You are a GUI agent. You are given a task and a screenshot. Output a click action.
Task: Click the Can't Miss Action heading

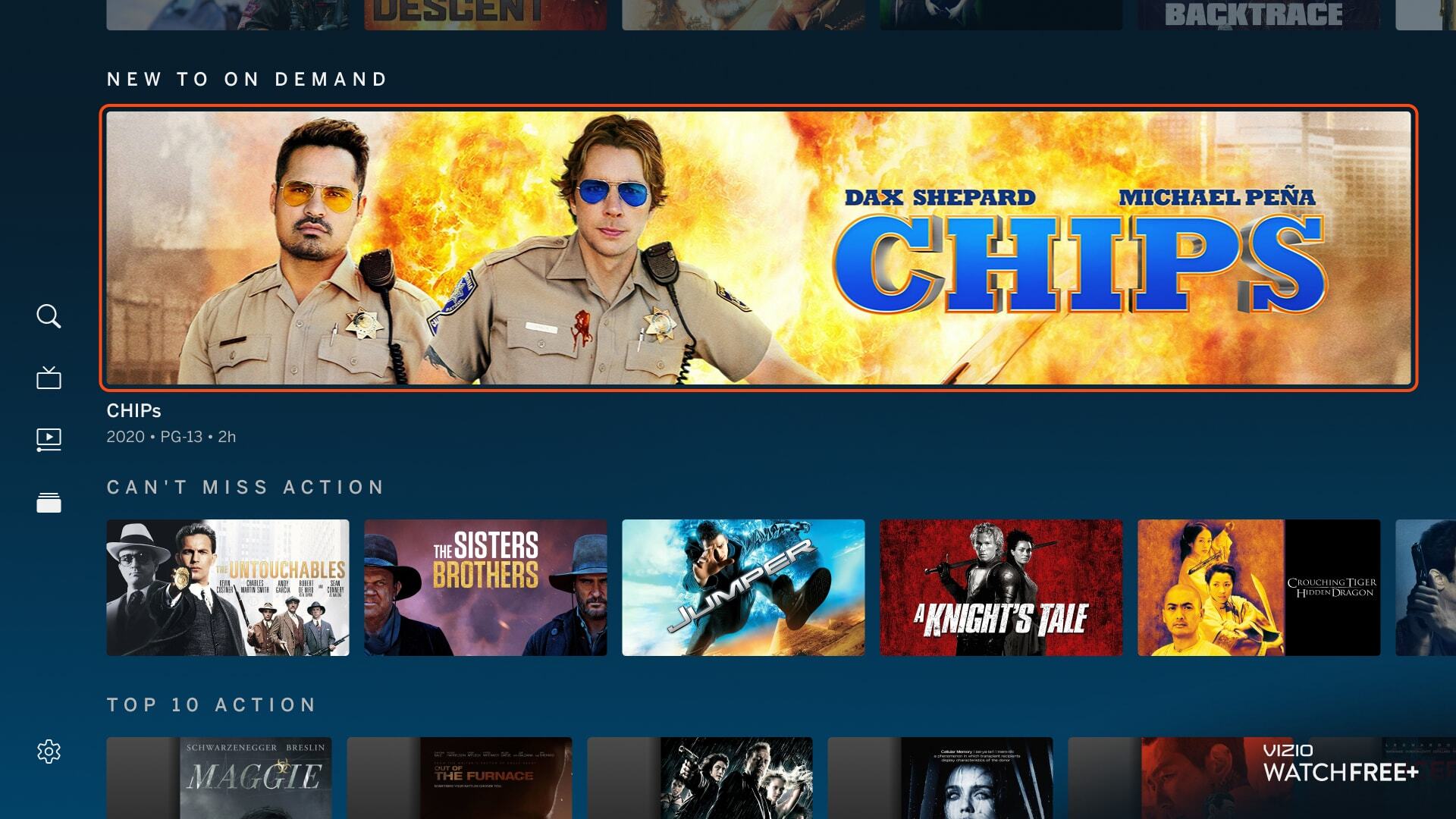(246, 487)
